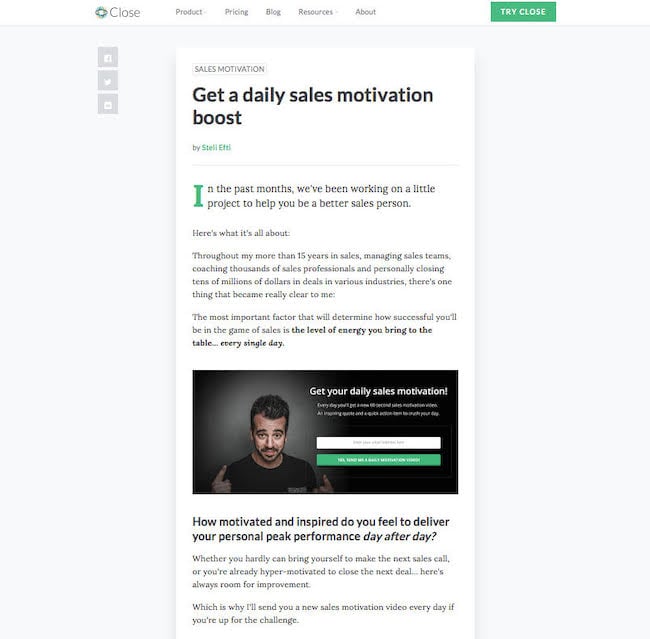This screenshot has height=639, width=650.
Task: Share the article via LinkedIn icon
Action: [x=108, y=104]
